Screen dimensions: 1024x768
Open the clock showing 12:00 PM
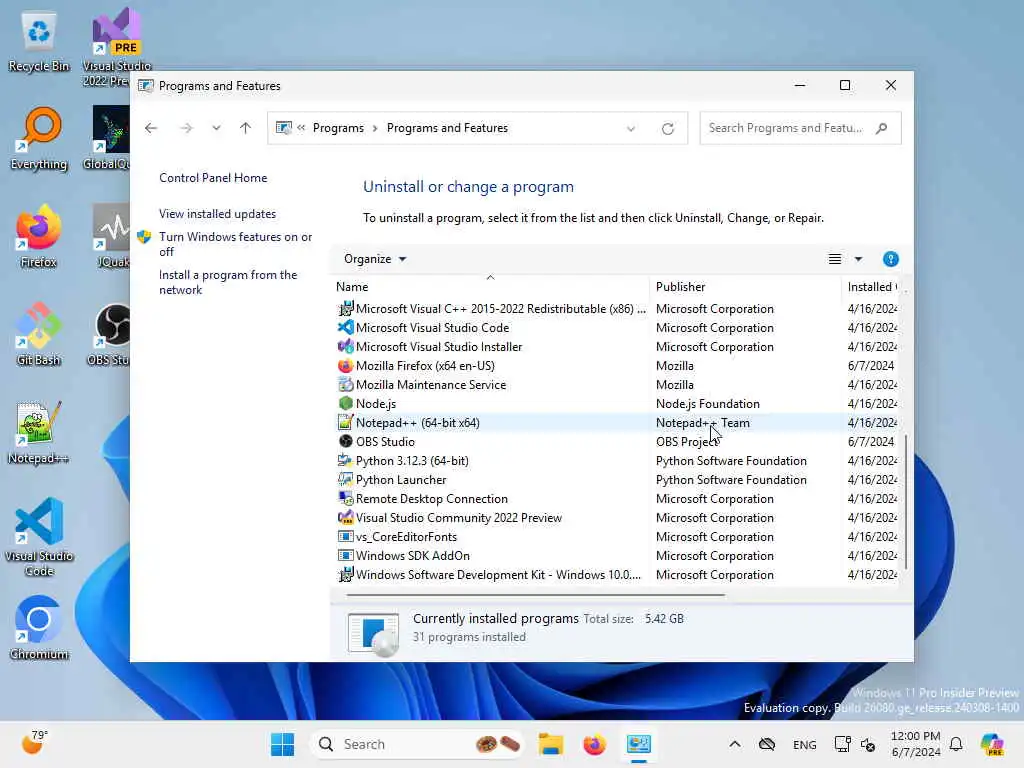916,744
